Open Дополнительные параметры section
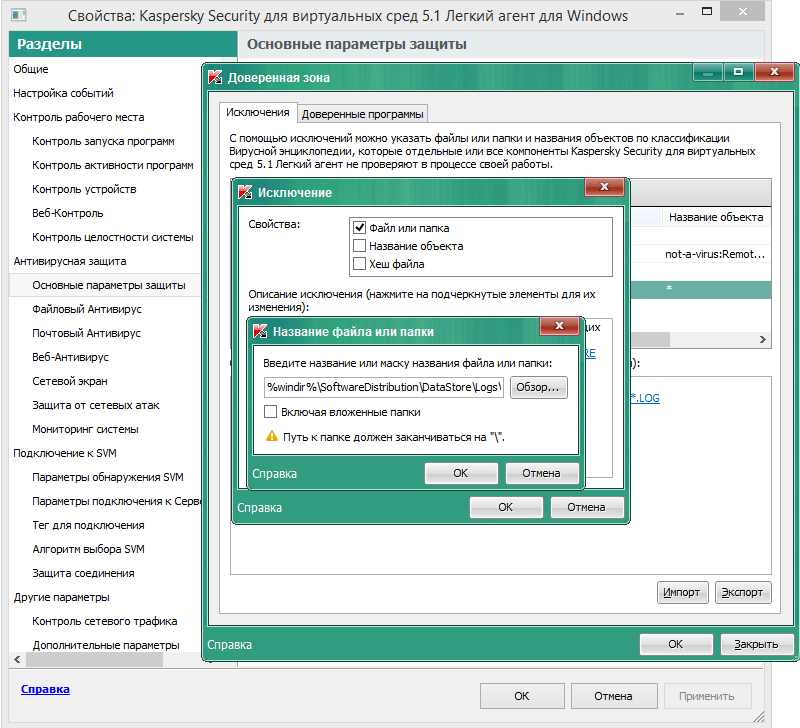The width and height of the screenshot is (800, 728). pyautogui.click(x=106, y=644)
